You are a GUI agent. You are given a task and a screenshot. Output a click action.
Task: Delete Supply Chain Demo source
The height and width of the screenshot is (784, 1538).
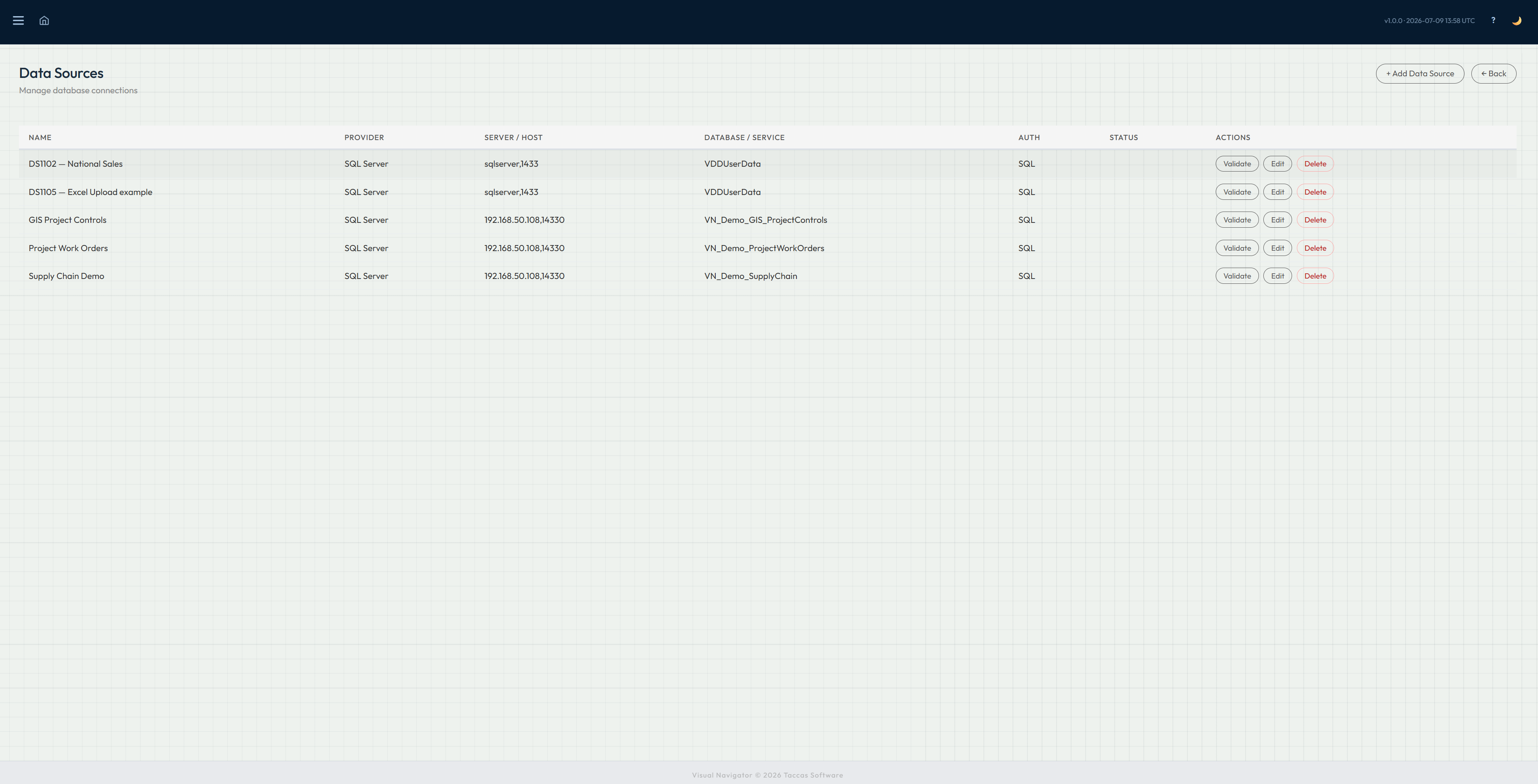1315,276
